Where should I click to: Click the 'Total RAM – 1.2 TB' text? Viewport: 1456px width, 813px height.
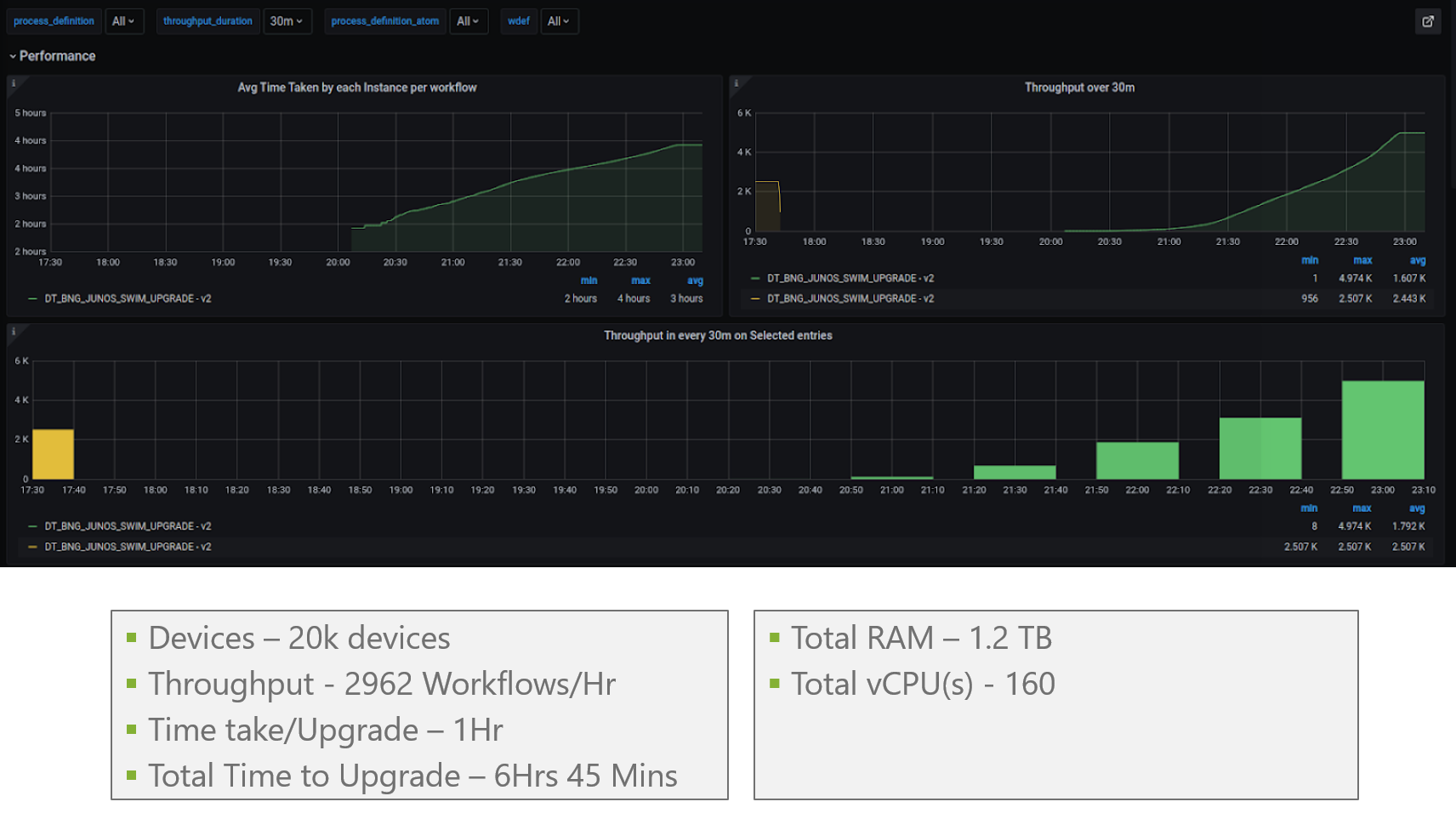click(x=922, y=639)
